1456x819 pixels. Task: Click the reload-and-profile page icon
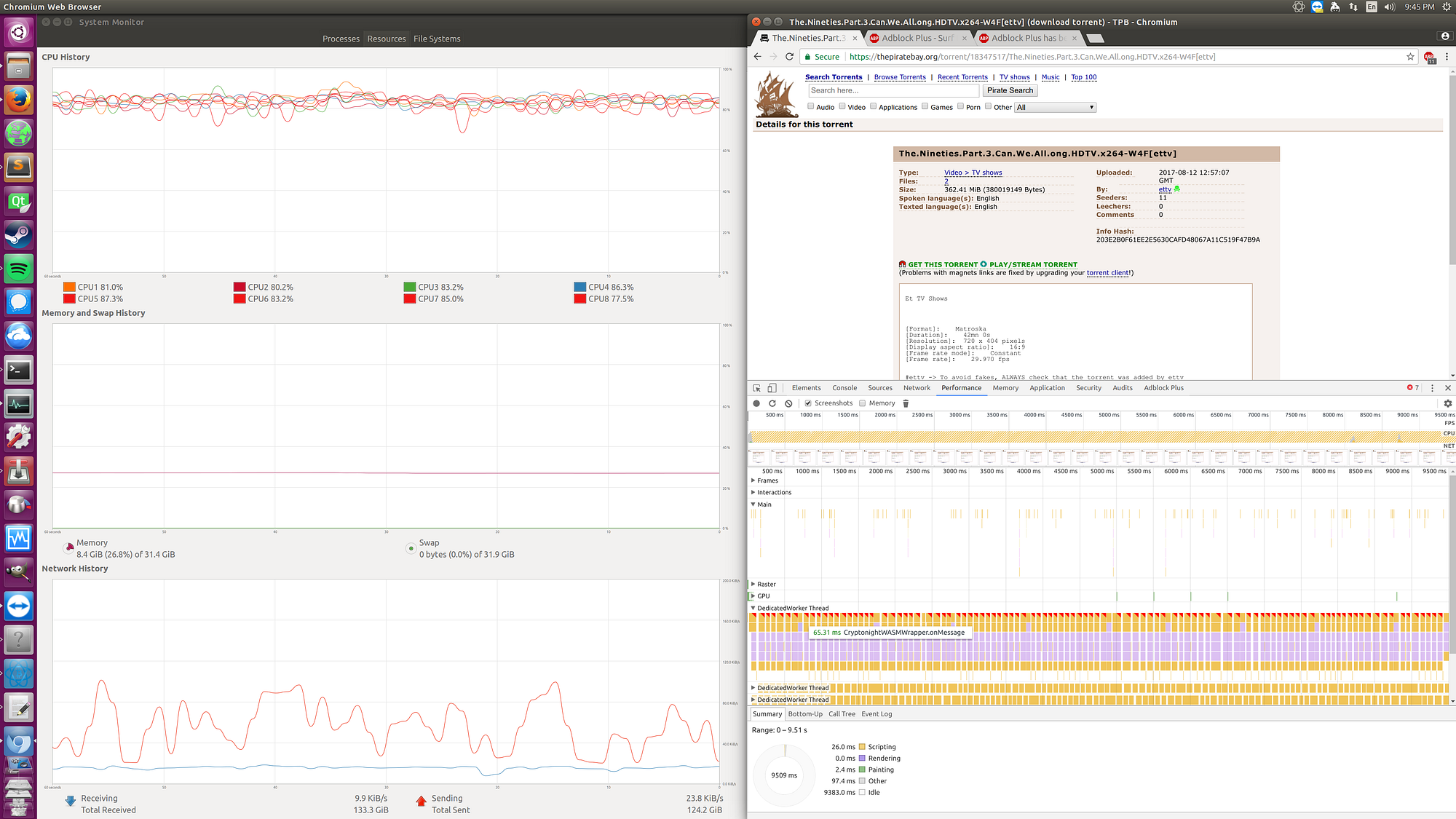point(772,403)
